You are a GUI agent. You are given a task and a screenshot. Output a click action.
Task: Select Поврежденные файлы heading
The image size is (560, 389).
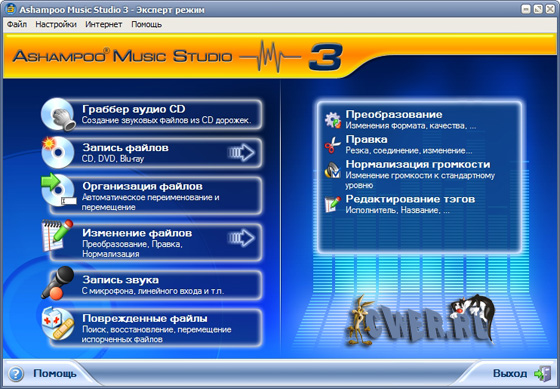145,318
